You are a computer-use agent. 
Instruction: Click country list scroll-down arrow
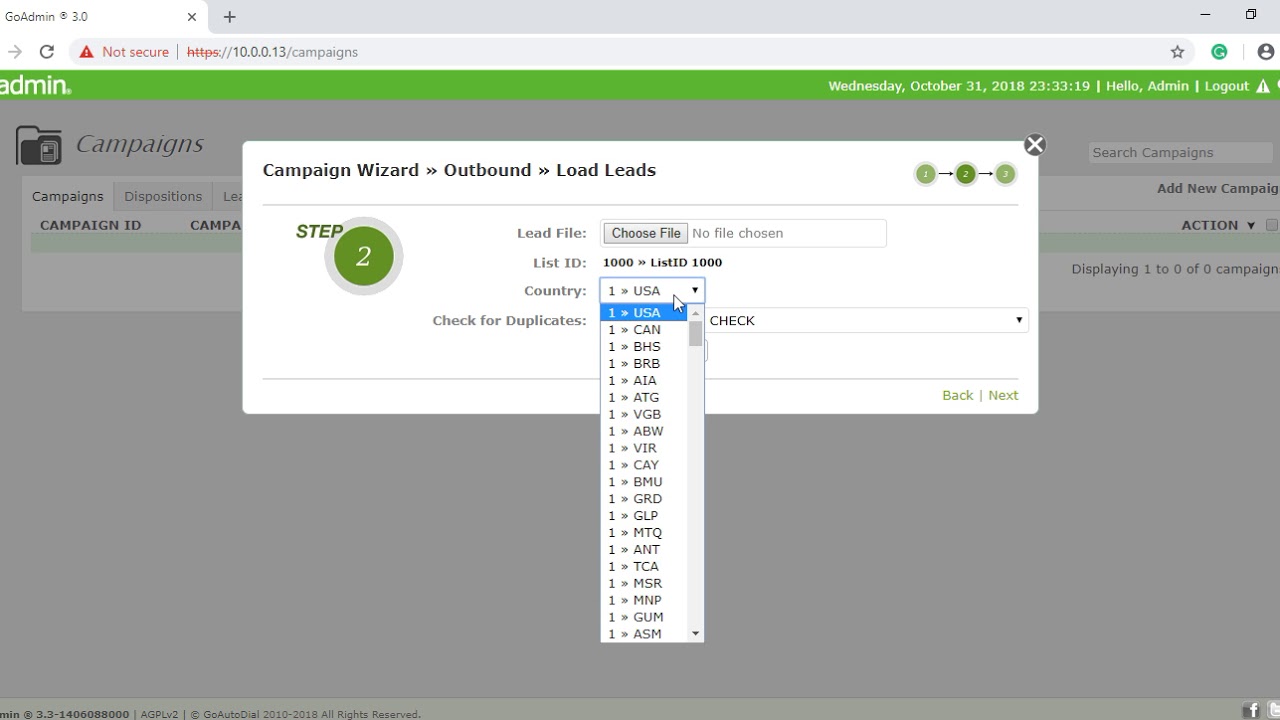tap(695, 634)
